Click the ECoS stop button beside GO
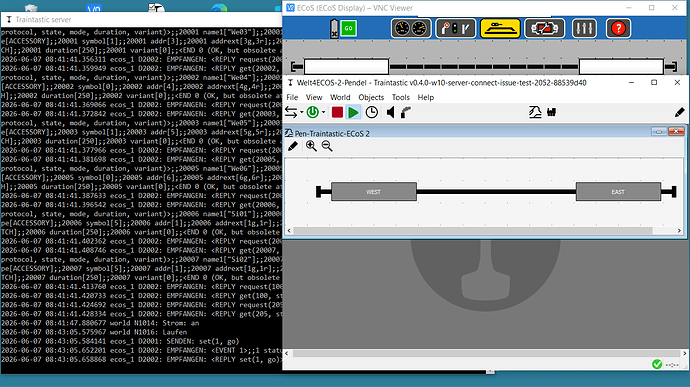Image resolution: width=690 pixels, height=387 pixels. (x=334, y=29)
